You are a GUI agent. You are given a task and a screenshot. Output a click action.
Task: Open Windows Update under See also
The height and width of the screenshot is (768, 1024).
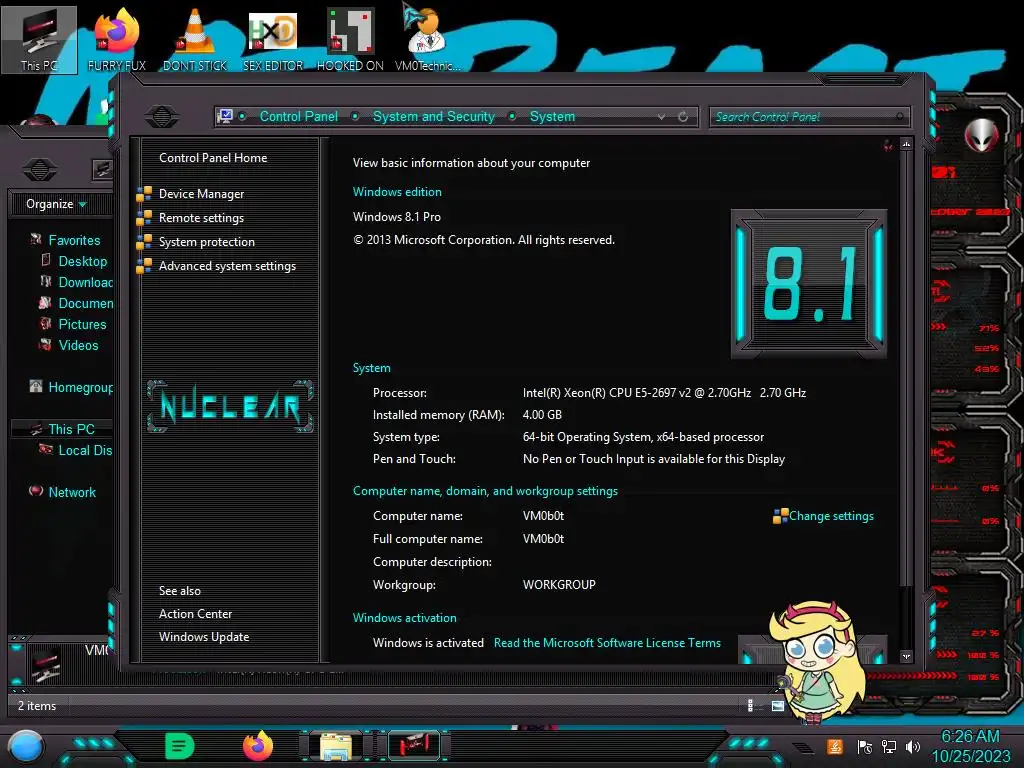[x=204, y=637]
